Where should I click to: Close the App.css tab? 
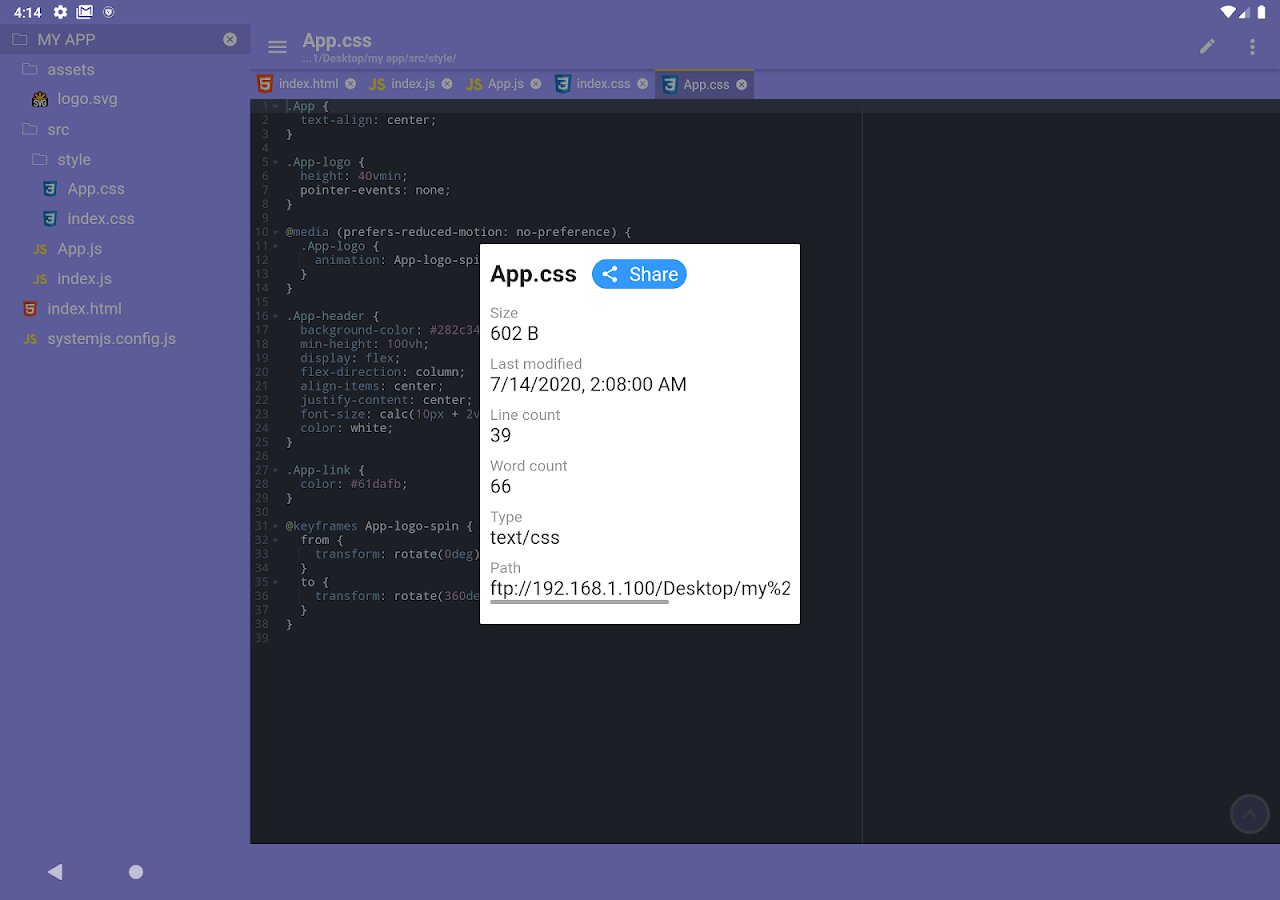pos(742,85)
